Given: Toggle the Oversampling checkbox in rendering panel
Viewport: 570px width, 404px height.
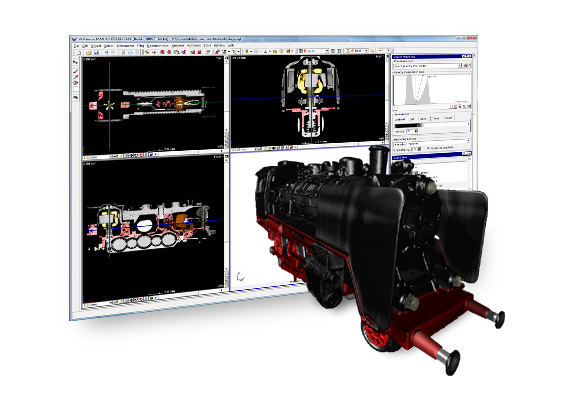Looking at the screenshot, I should tap(394, 150).
